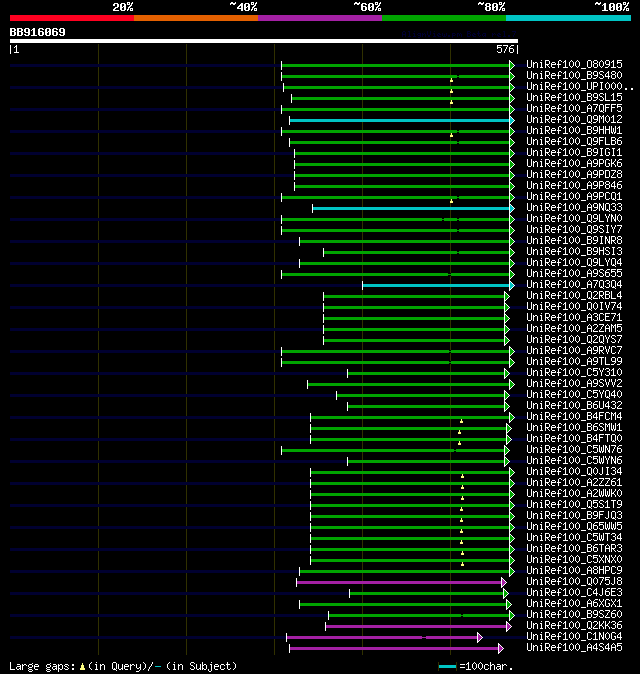Click the UniRef100_A9NQ33 label

(x=574, y=208)
